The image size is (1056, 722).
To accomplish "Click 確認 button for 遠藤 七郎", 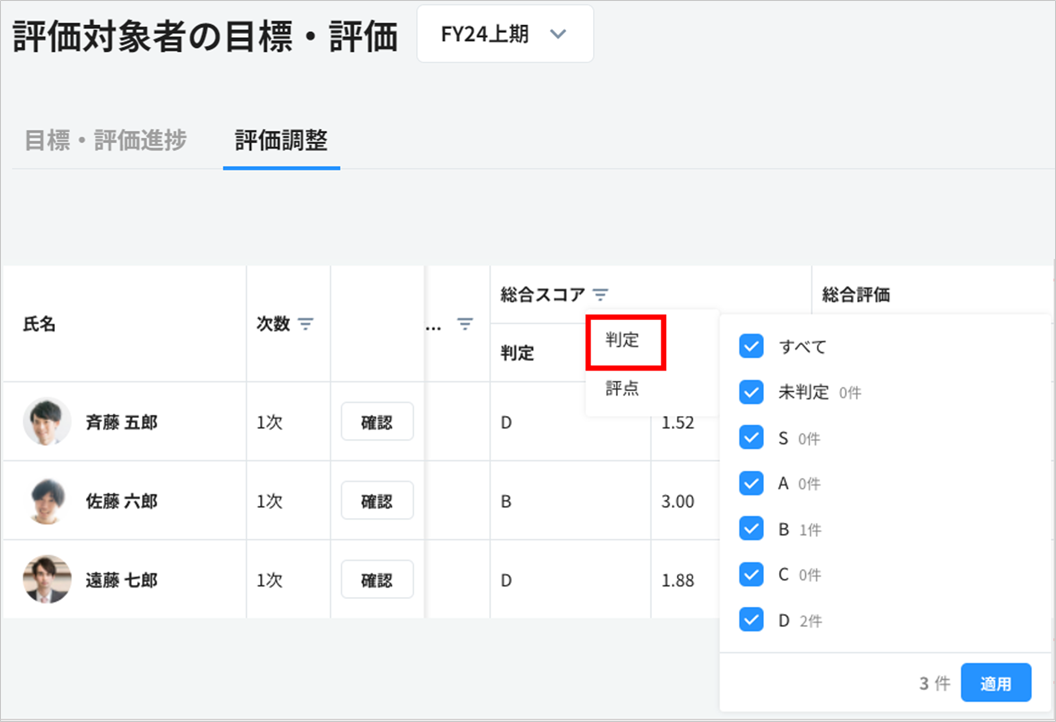I will click(x=377, y=580).
